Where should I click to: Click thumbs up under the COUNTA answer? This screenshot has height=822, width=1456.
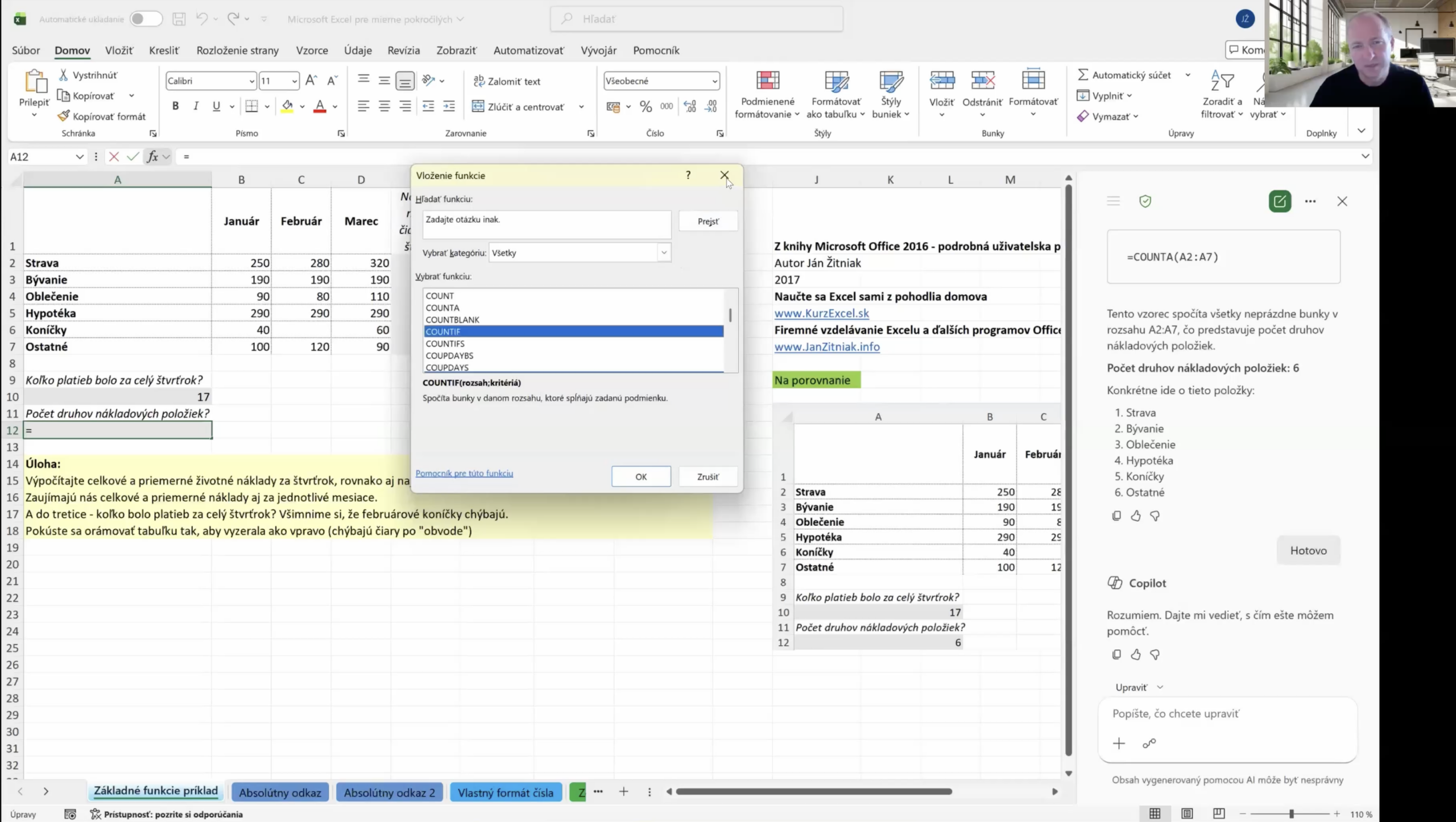1136,516
